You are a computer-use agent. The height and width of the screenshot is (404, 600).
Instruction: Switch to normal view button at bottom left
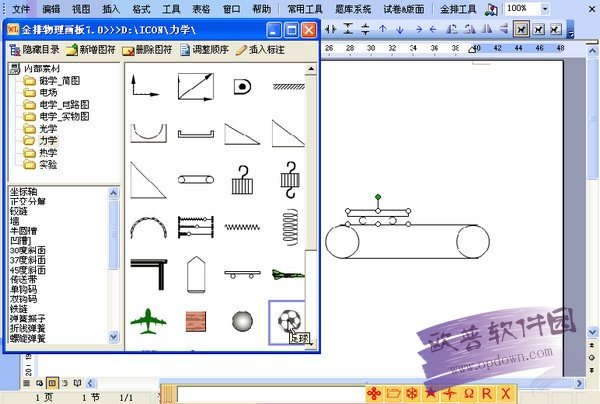point(26,383)
